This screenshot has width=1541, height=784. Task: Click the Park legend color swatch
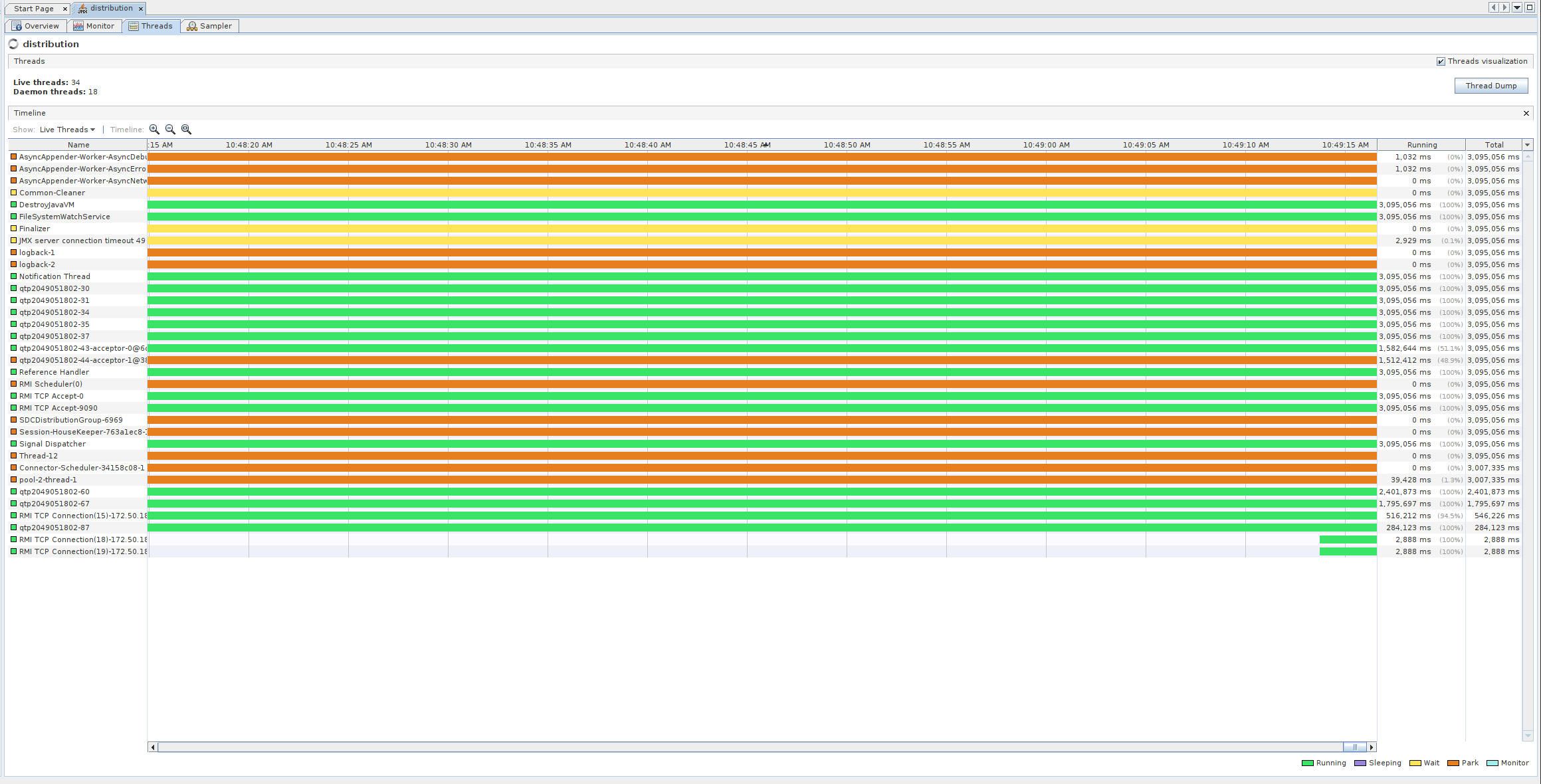tap(1453, 763)
